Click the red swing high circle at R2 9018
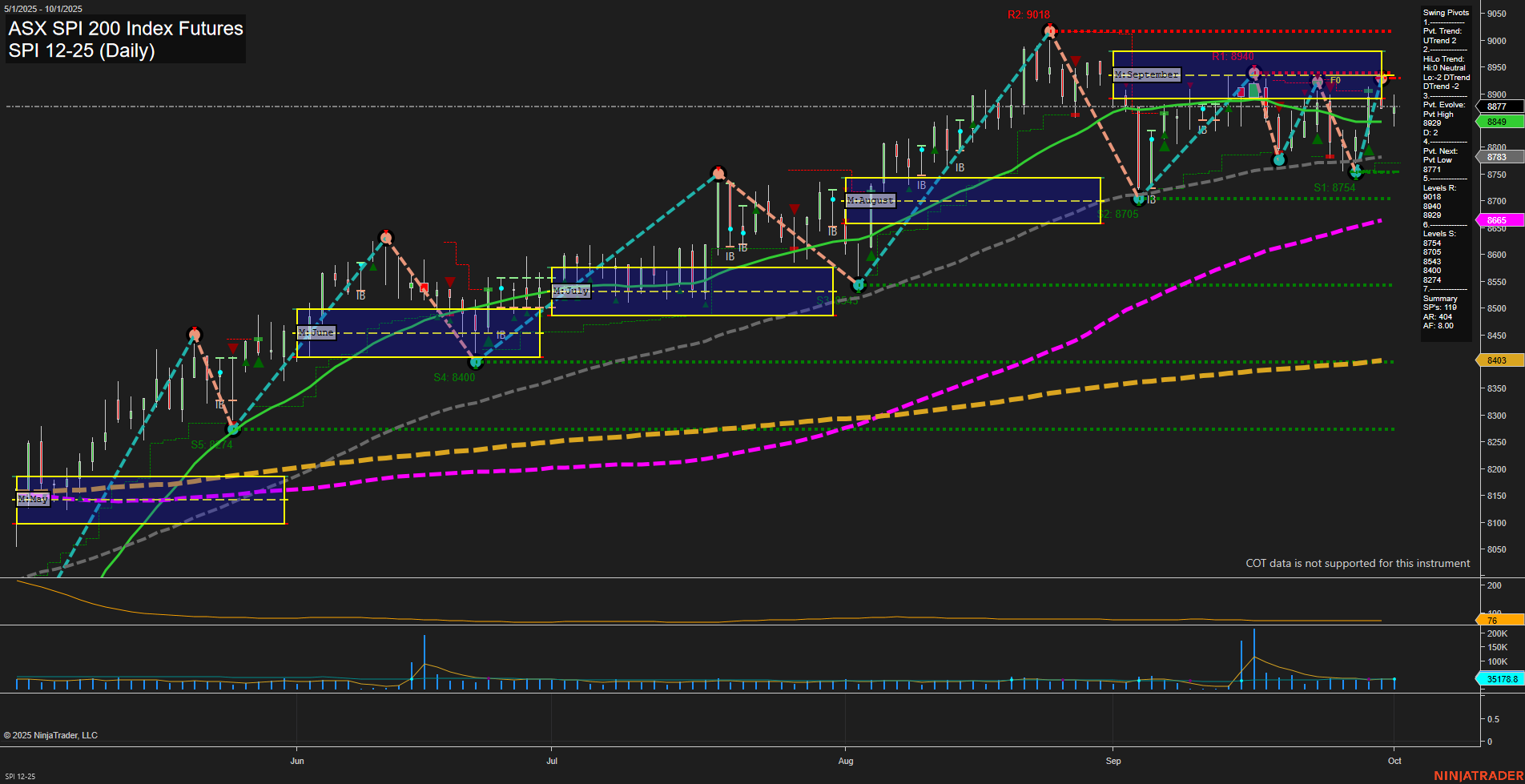Image resolution: width=1525 pixels, height=784 pixels. click(1049, 30)
